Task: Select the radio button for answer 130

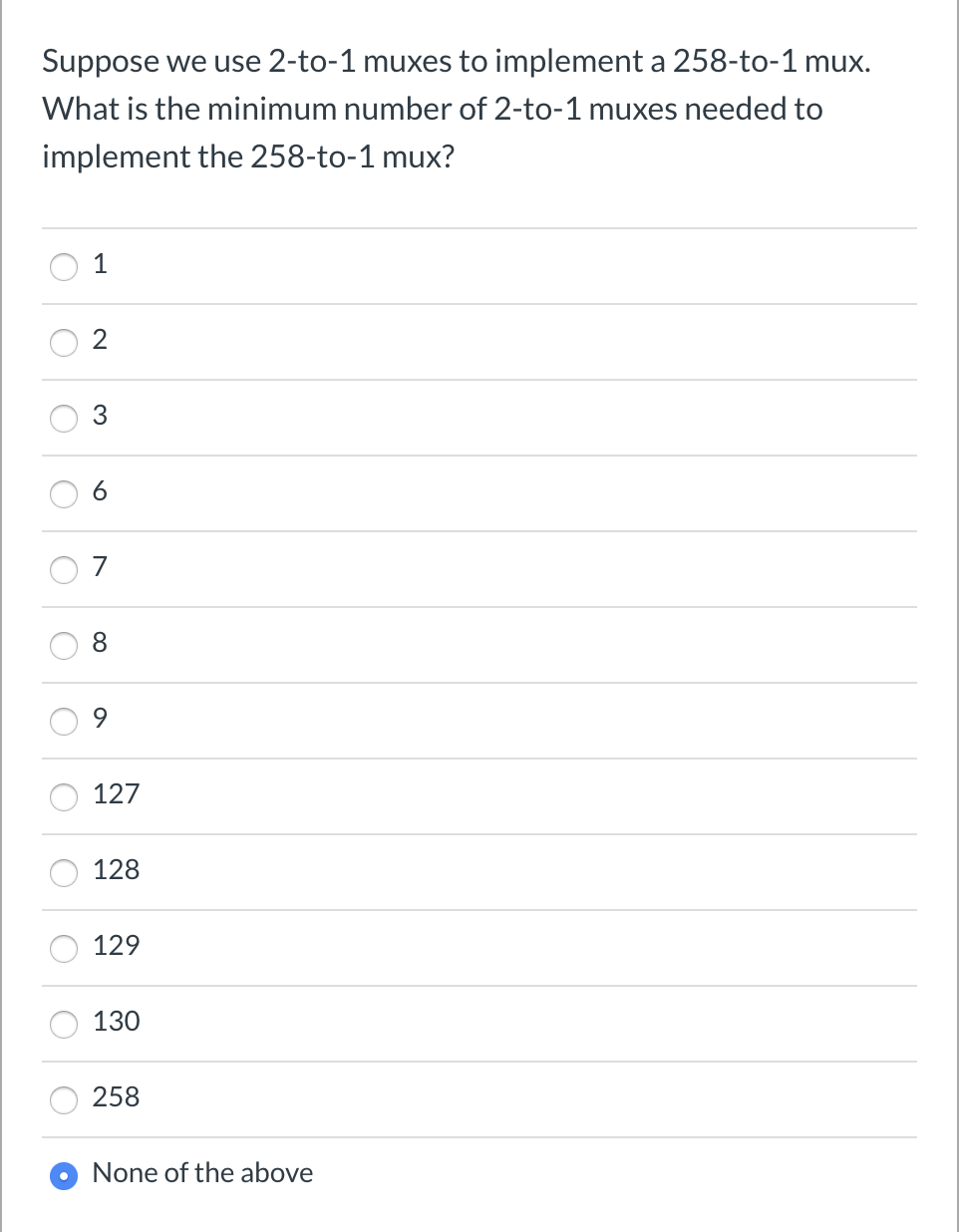Action: (64, 1025)
